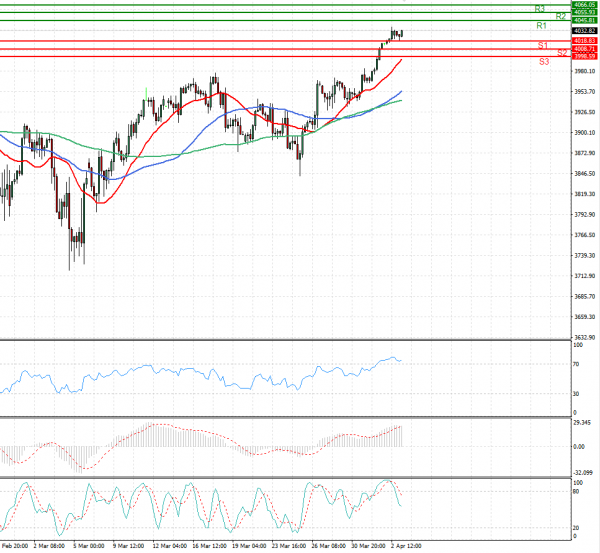Click the 3766.50 price axis value
Image resolution: width=600 pixels, height=553 pixels.
pyautogui.click(x=585, y=235)
